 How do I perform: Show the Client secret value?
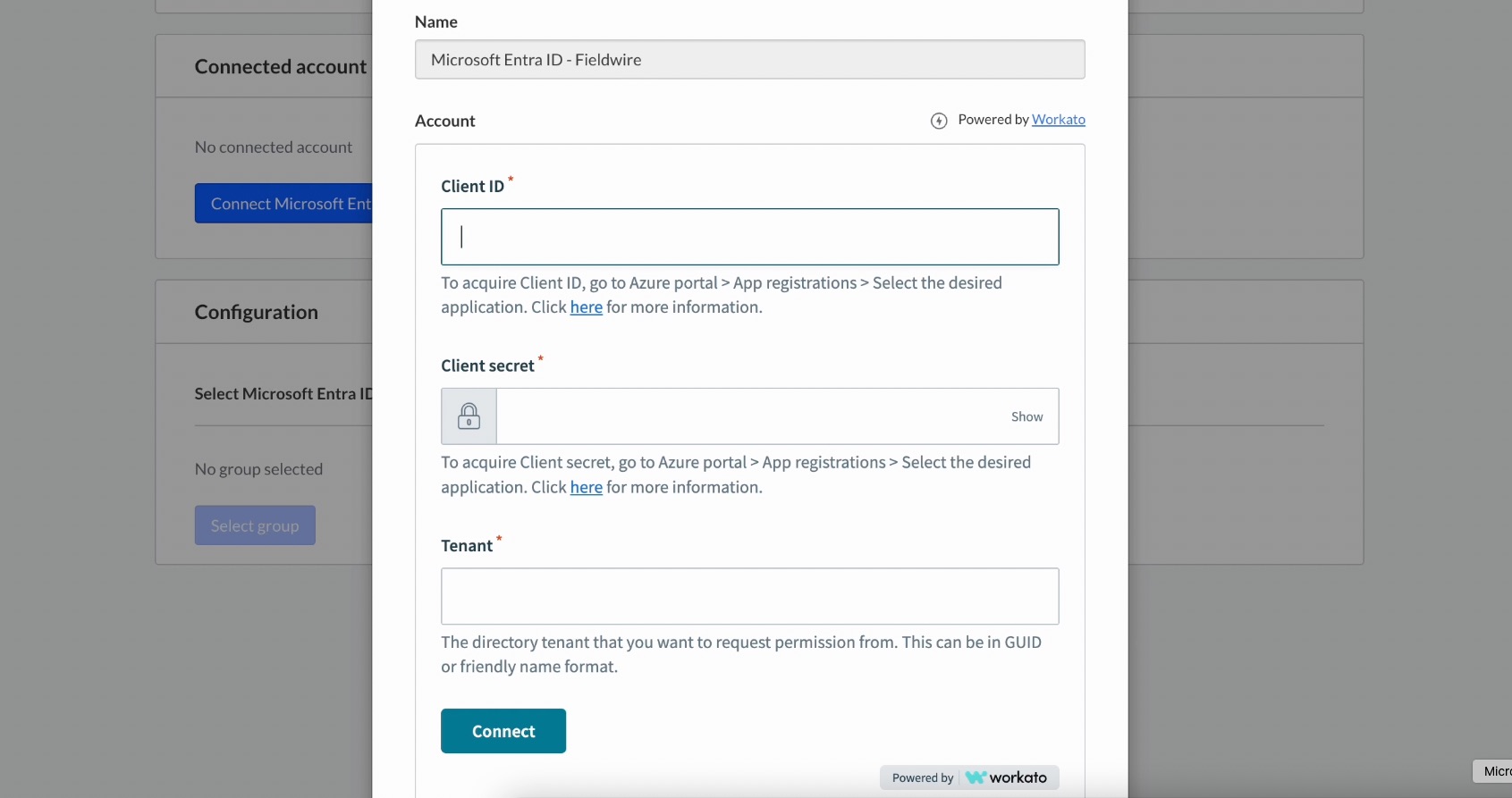(1026, 416)
